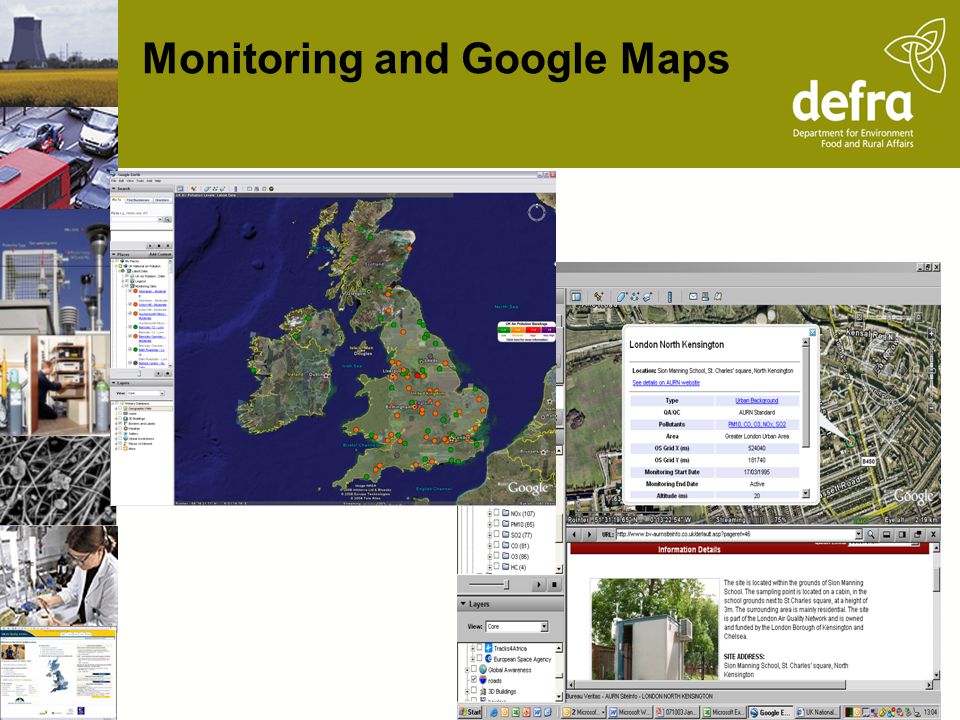Click the Tracks4Africa layer icon
This screenshot has width=960, height=720.
pos(489,648)
